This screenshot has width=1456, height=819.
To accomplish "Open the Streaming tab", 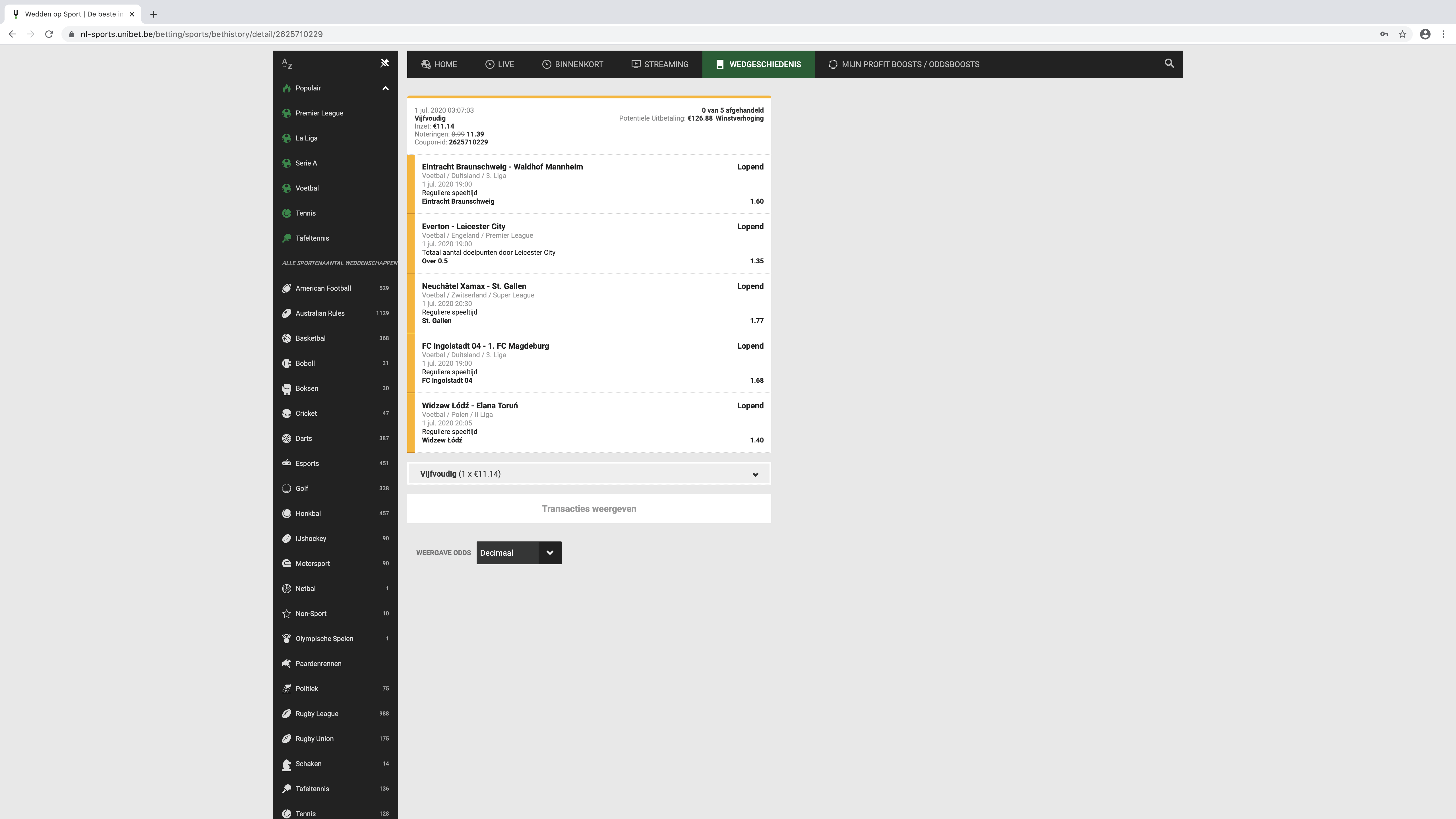I will 660,65.
